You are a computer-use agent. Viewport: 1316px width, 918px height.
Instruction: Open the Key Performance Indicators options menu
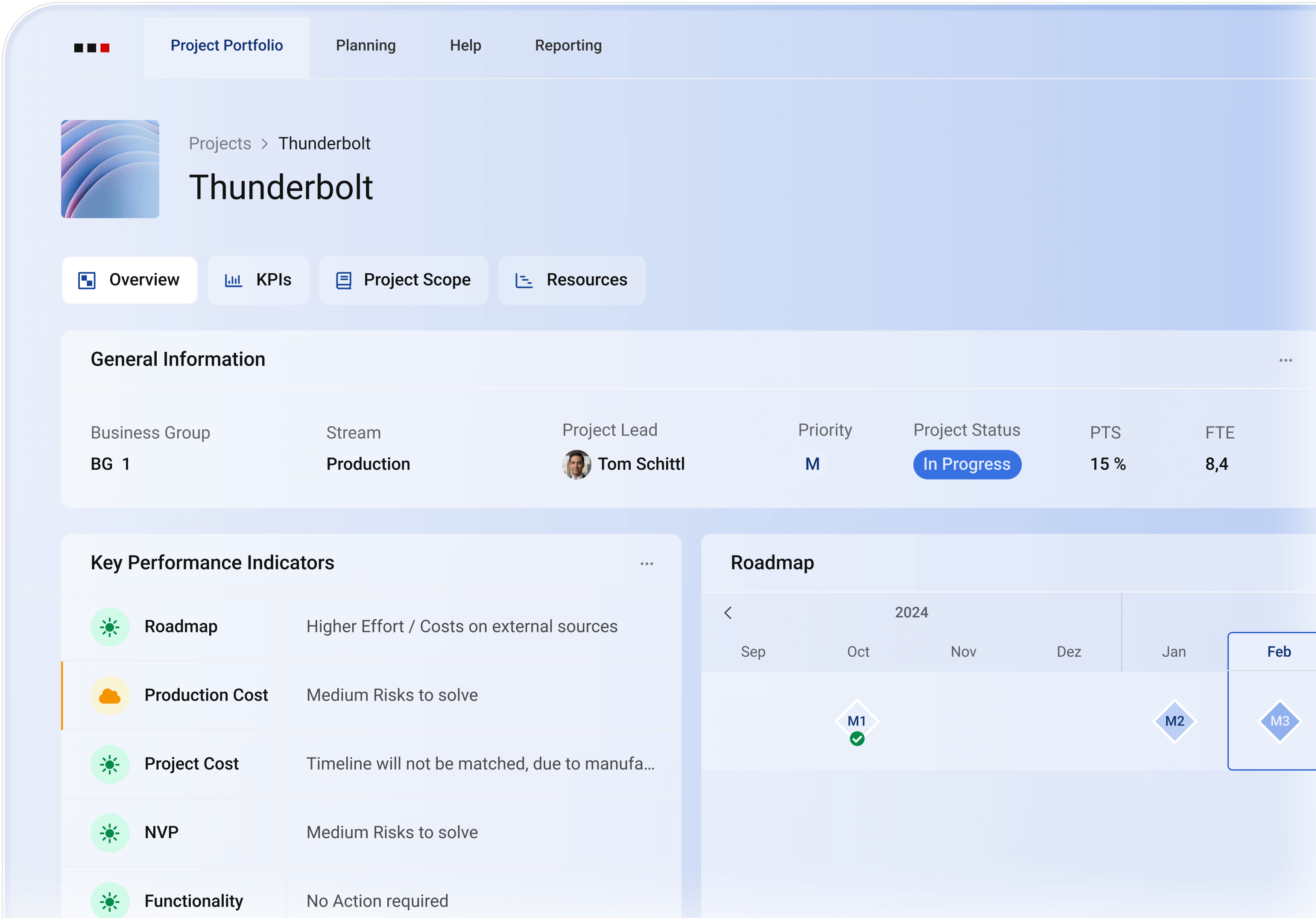[x=646, y=563]
